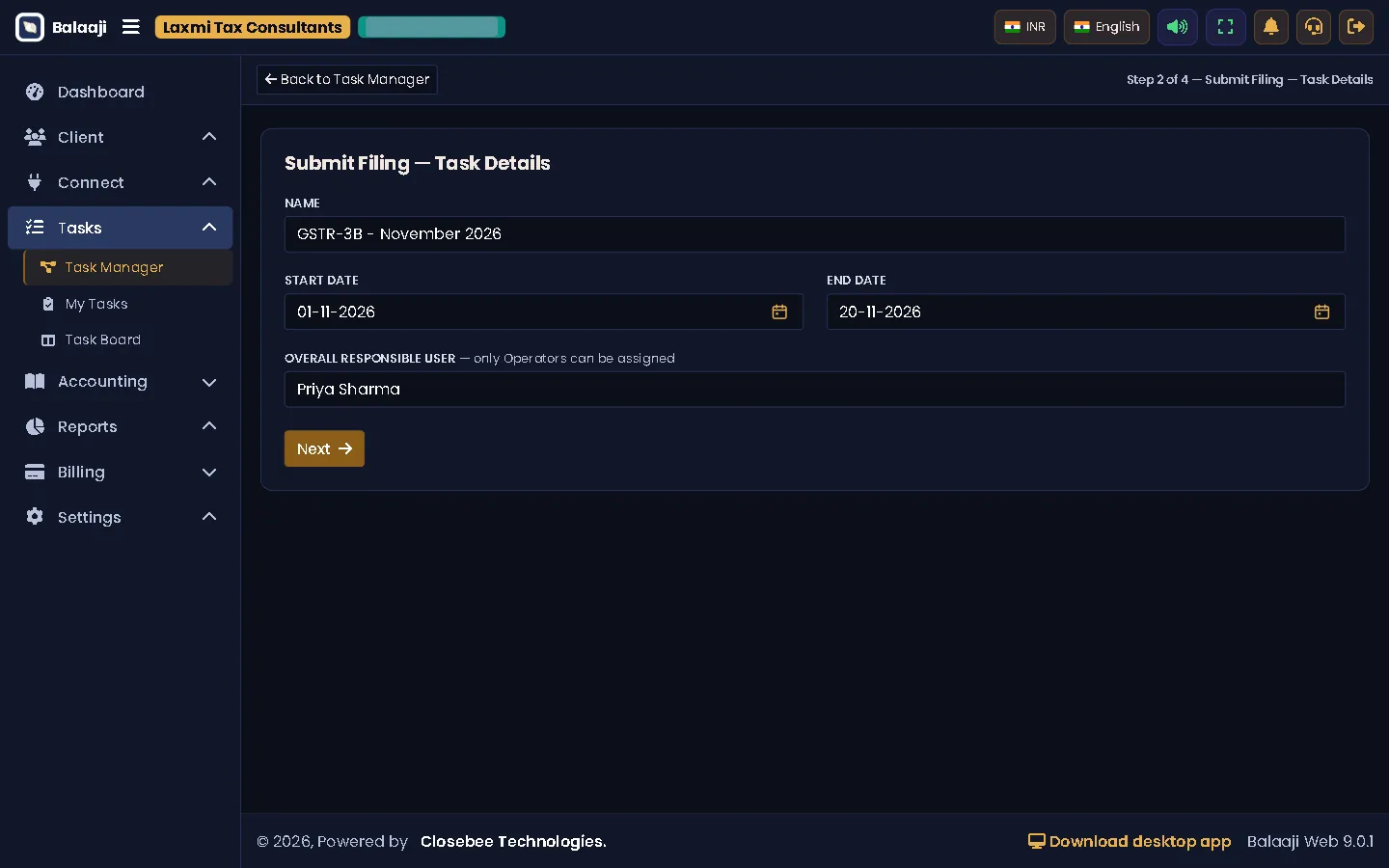Open Task Manager in sidebar
The image size is (1389, 868).
click(128, 267)
